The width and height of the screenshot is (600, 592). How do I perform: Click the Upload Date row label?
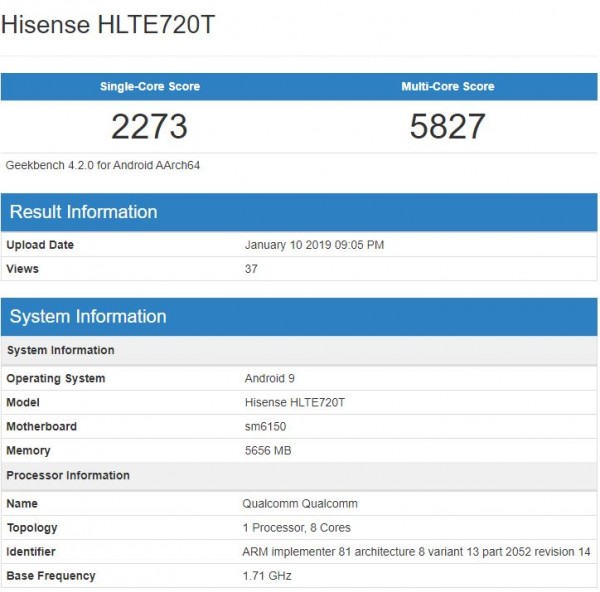tap(40, 245)
